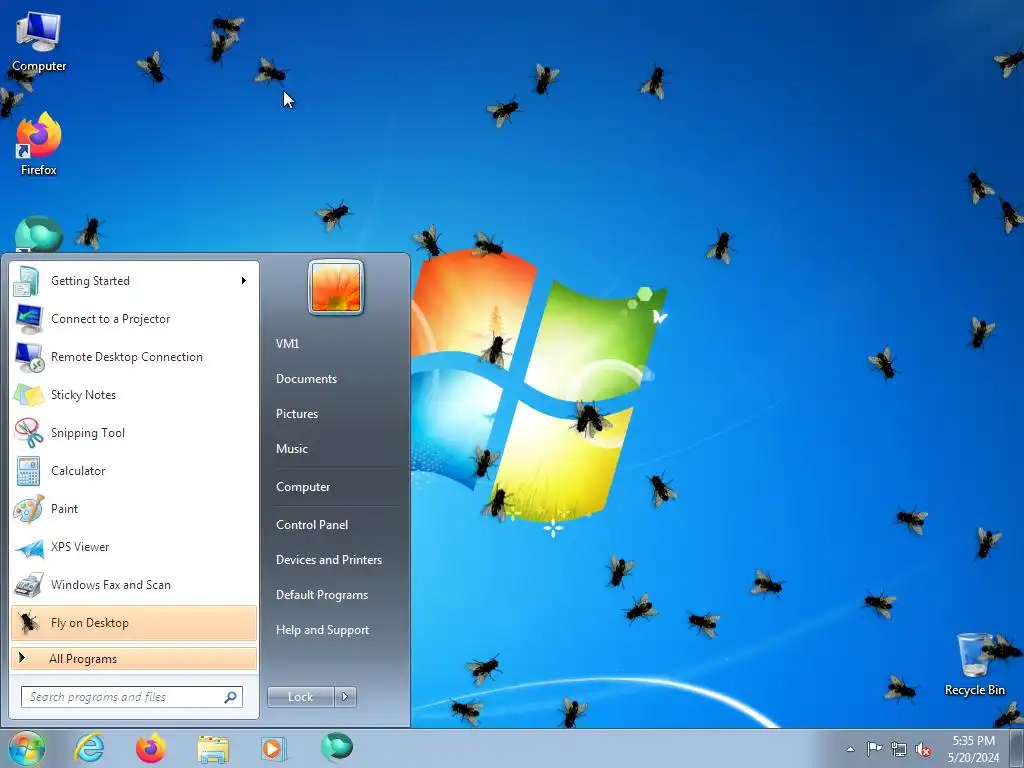Expand Getting Started submenu arrow

(244, 281)
